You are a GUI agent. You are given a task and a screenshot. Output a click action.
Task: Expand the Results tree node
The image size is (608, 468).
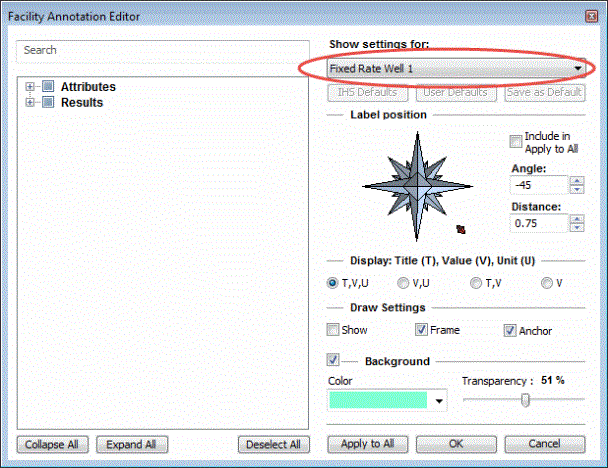click(x=31, y=102)
